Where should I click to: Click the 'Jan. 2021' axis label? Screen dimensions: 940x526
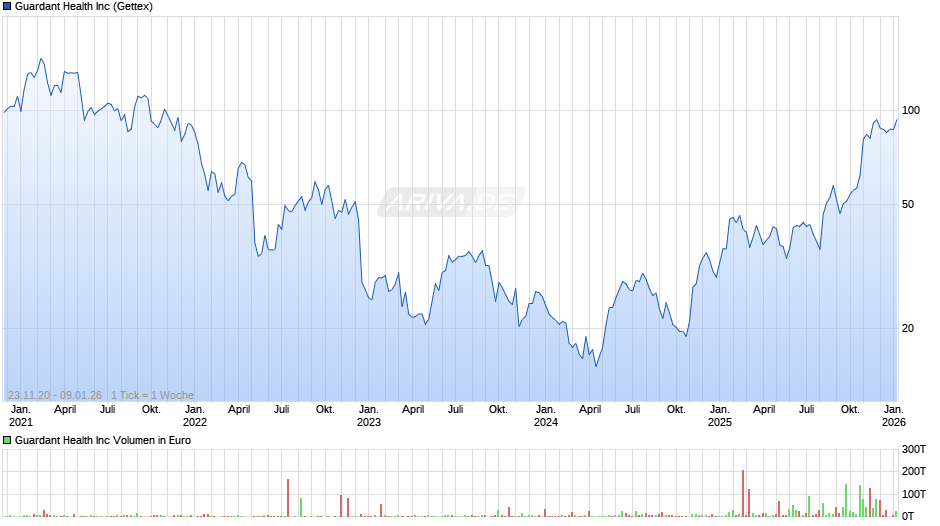point(20,416)
